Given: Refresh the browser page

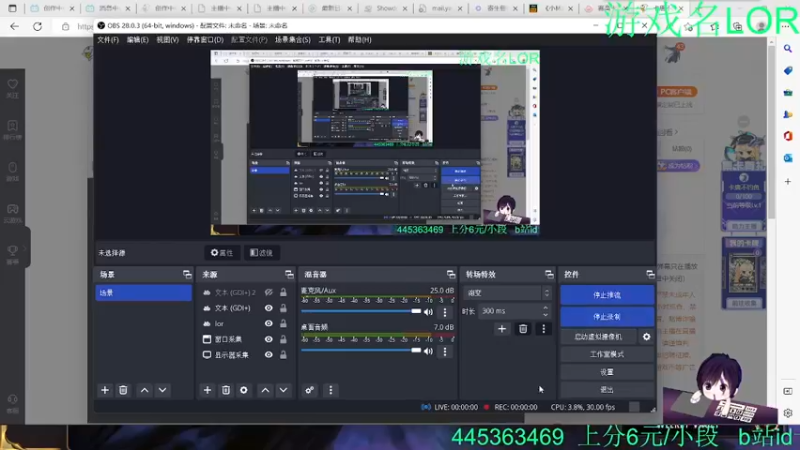Looking at the screenshot, I should (x=38, y=26).
